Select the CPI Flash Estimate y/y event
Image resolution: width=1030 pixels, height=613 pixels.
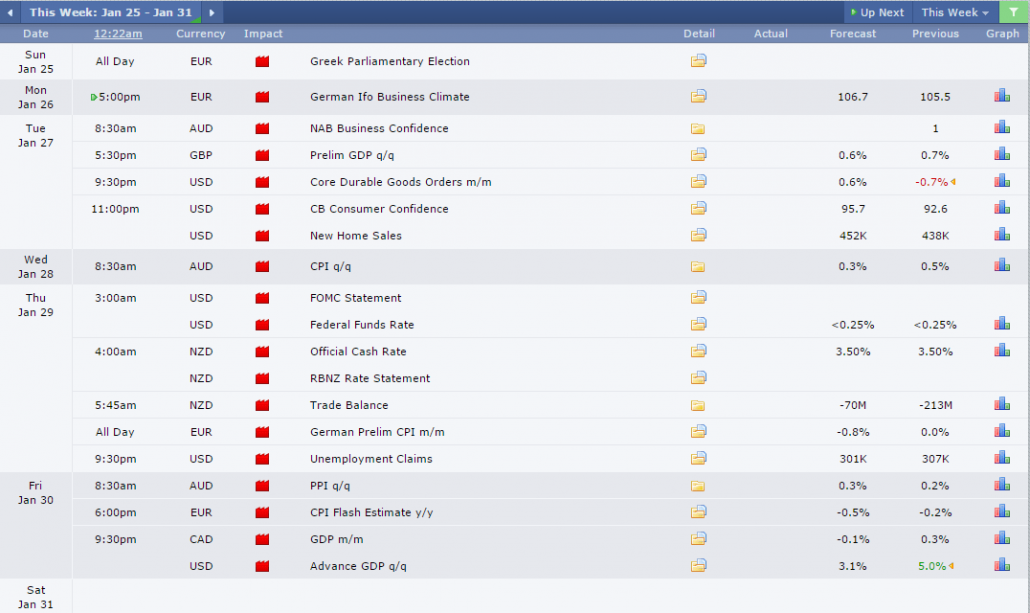[x=371, y=512]
